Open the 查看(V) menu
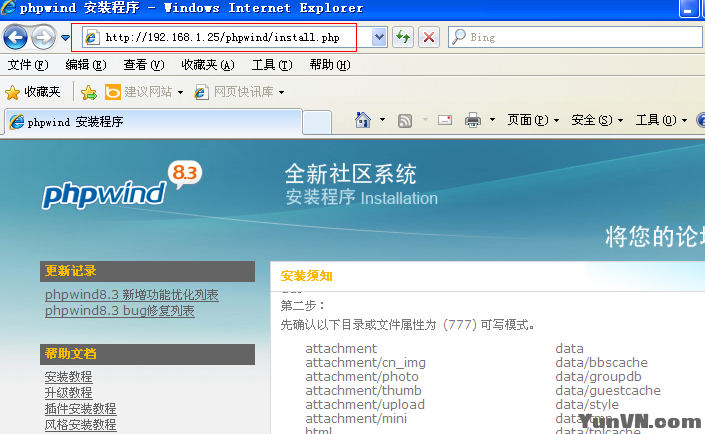Viewport: 705px width, 434px height. (x=144, y=65)
